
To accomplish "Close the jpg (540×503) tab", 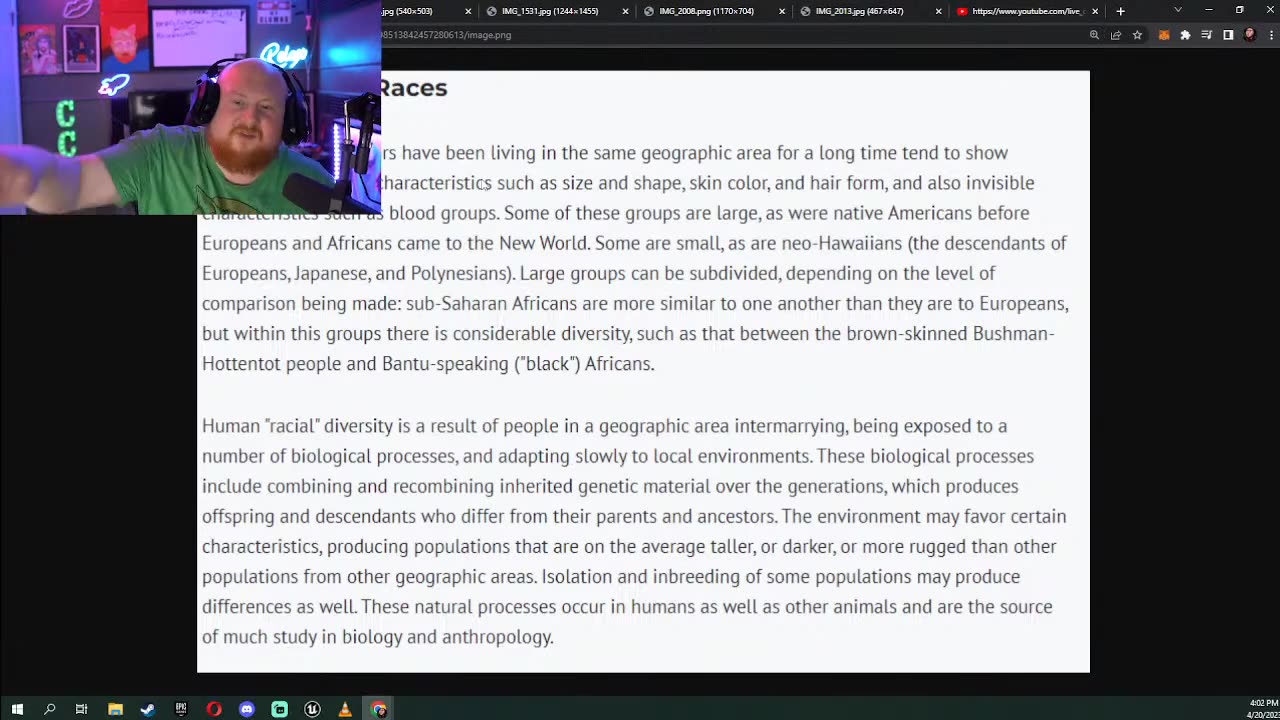I will click(468, 11).
